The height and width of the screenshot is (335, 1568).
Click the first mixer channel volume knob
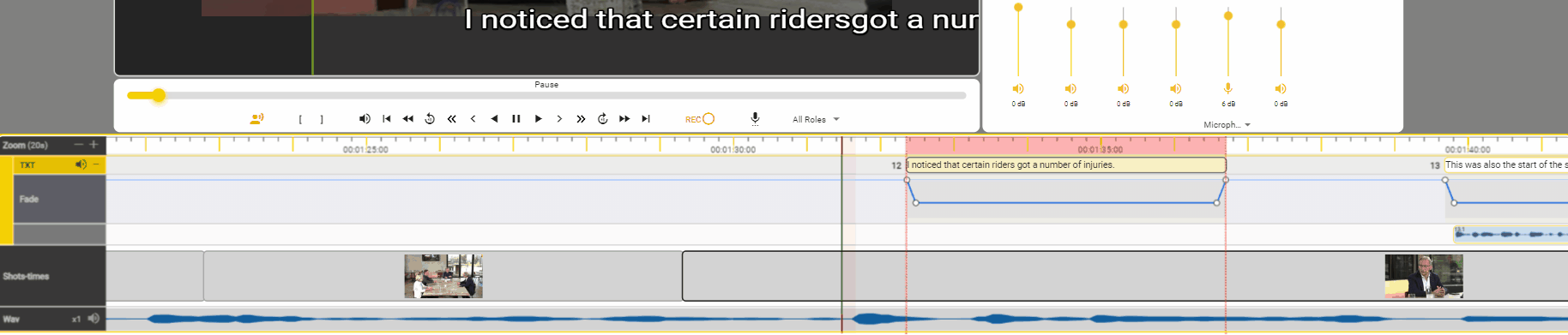pos(1018,7)
